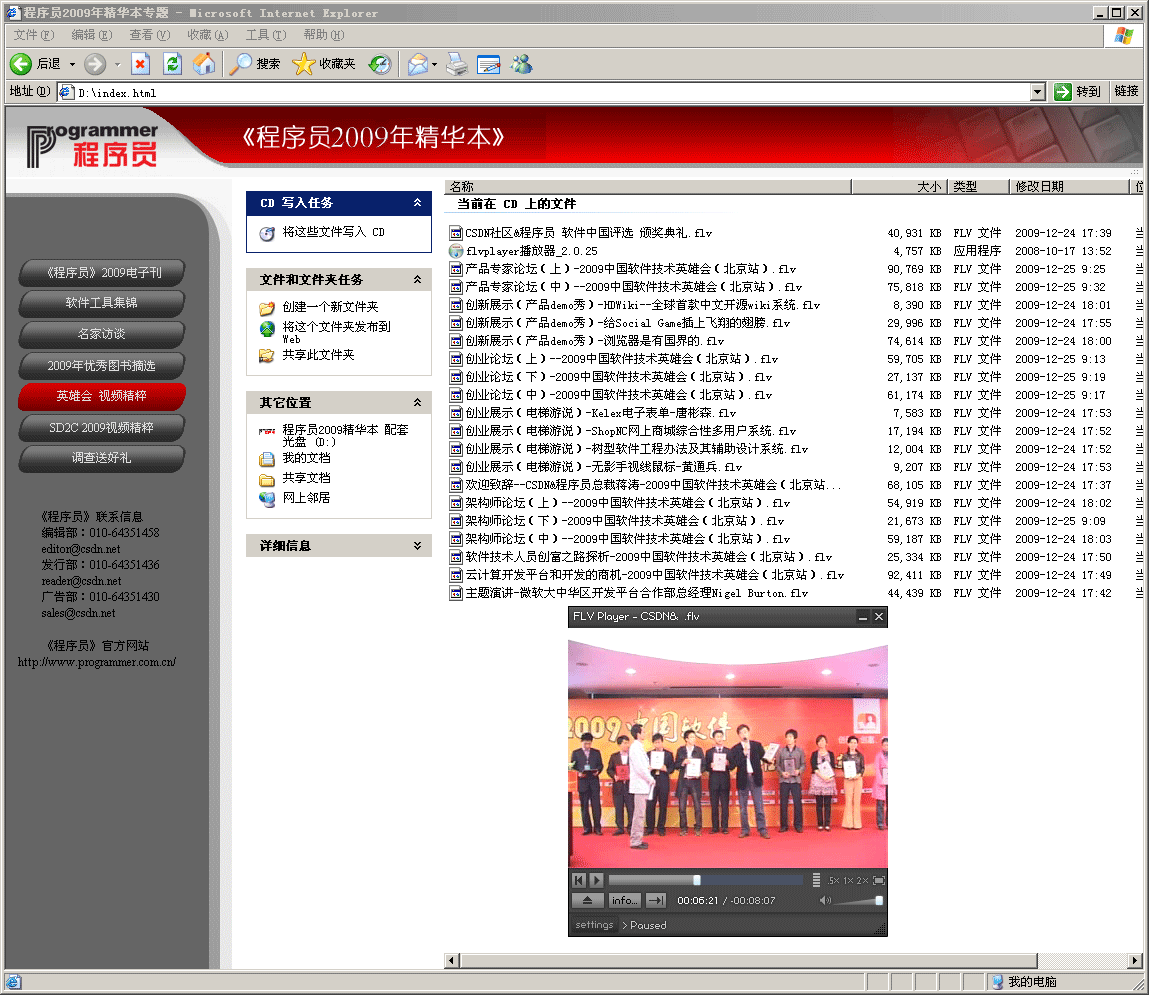Click the eject button in FLV Player

pyautogui.click(x=588, y=900)
